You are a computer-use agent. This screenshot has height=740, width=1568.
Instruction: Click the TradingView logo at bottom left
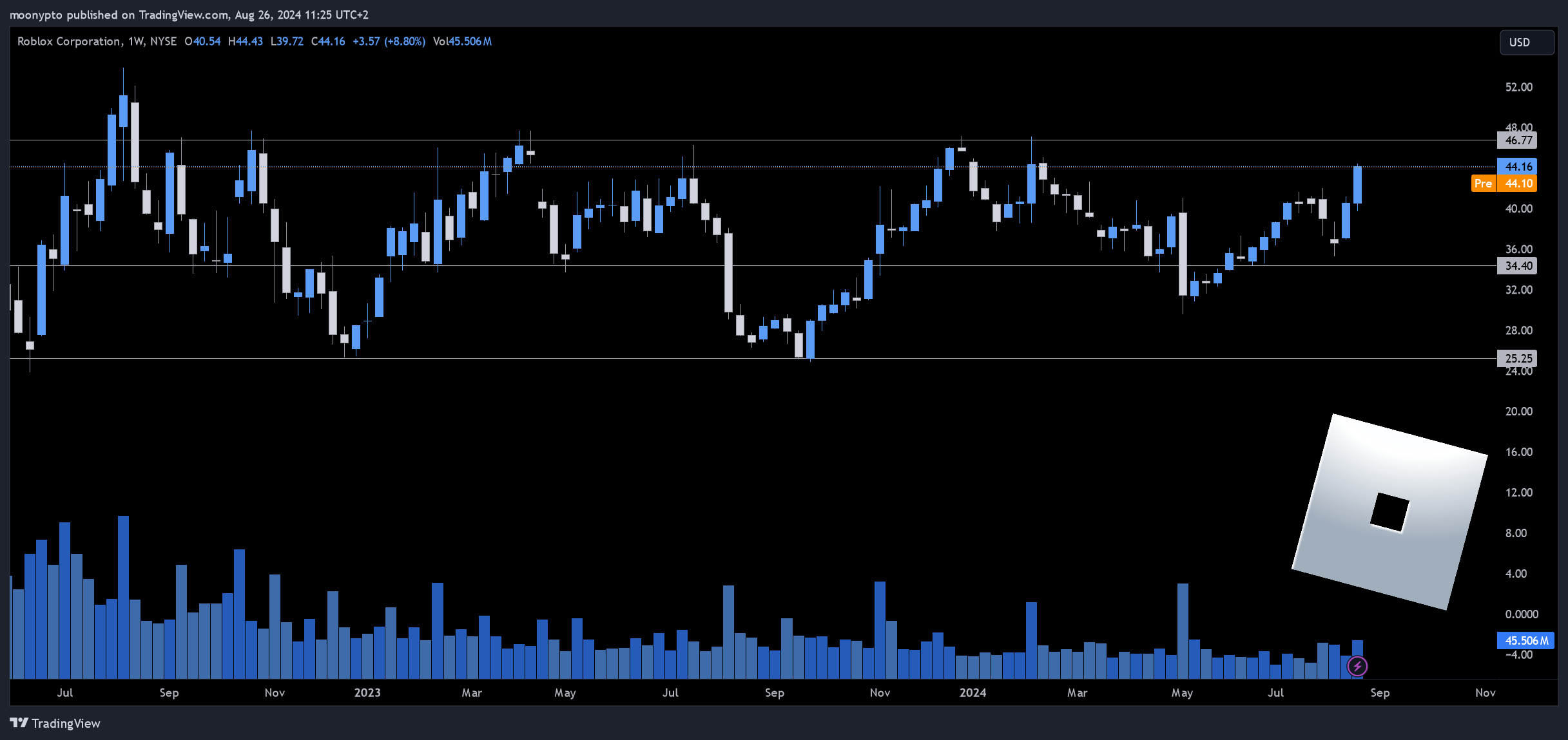pyautogui.click(x=19, y=723)
